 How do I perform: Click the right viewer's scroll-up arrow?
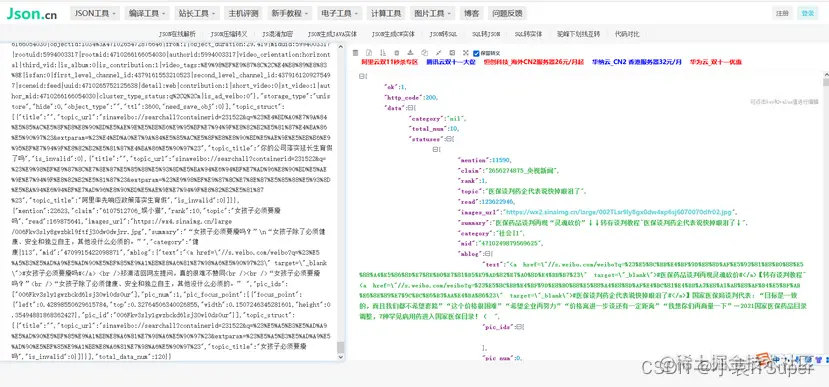click(x=825, y=75)
